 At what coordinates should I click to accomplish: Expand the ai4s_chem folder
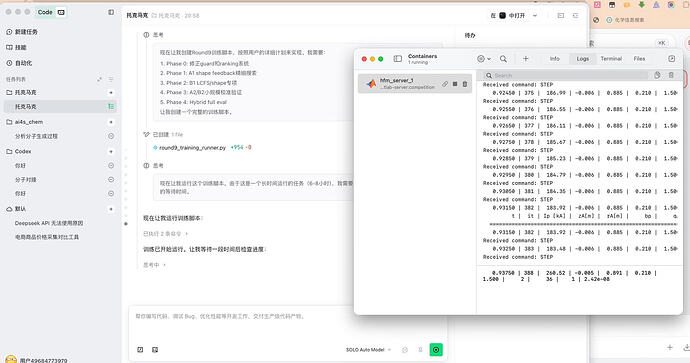(25, 122)
